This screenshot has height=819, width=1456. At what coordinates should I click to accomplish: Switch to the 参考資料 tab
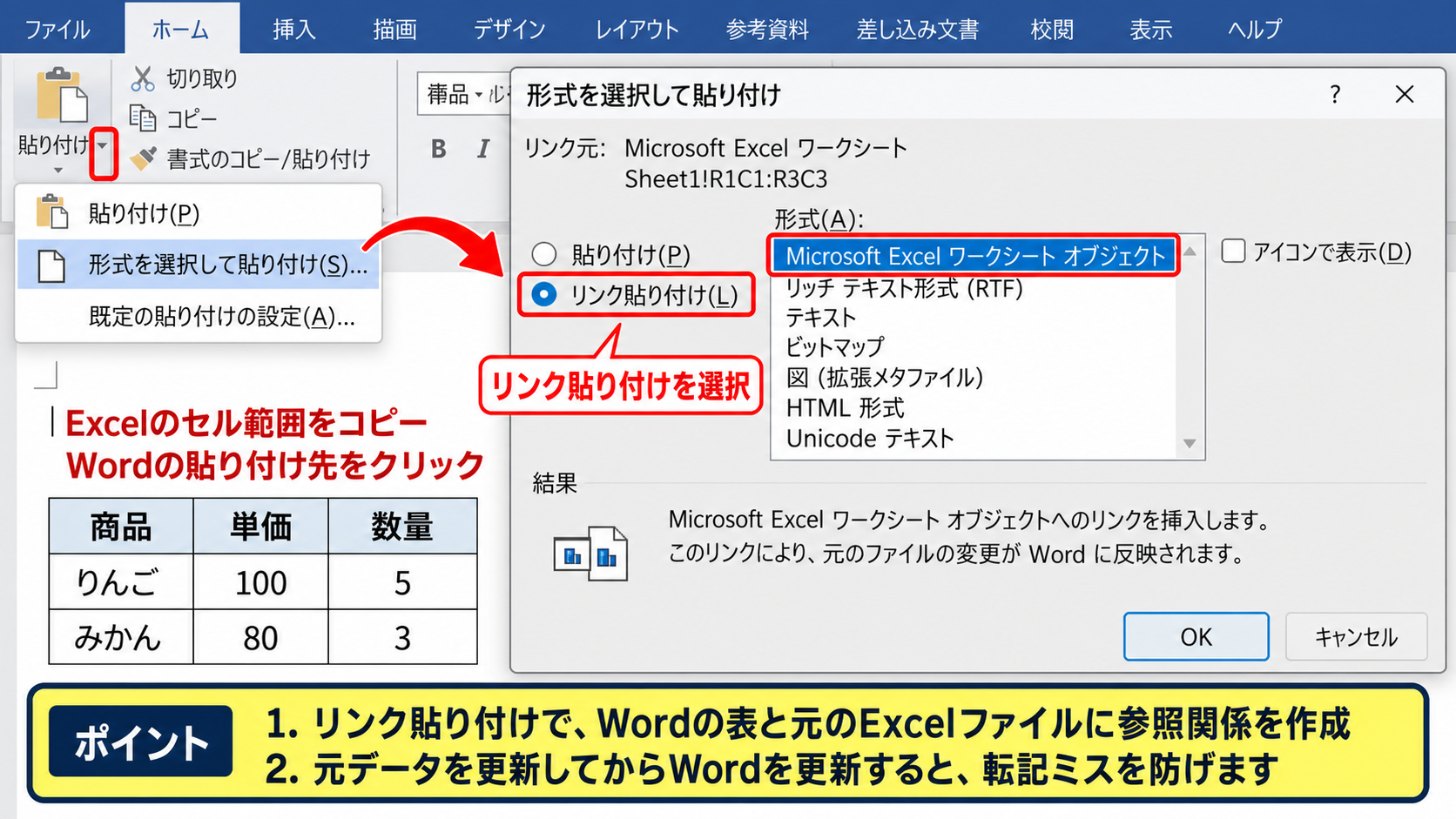tap(767, 29)
